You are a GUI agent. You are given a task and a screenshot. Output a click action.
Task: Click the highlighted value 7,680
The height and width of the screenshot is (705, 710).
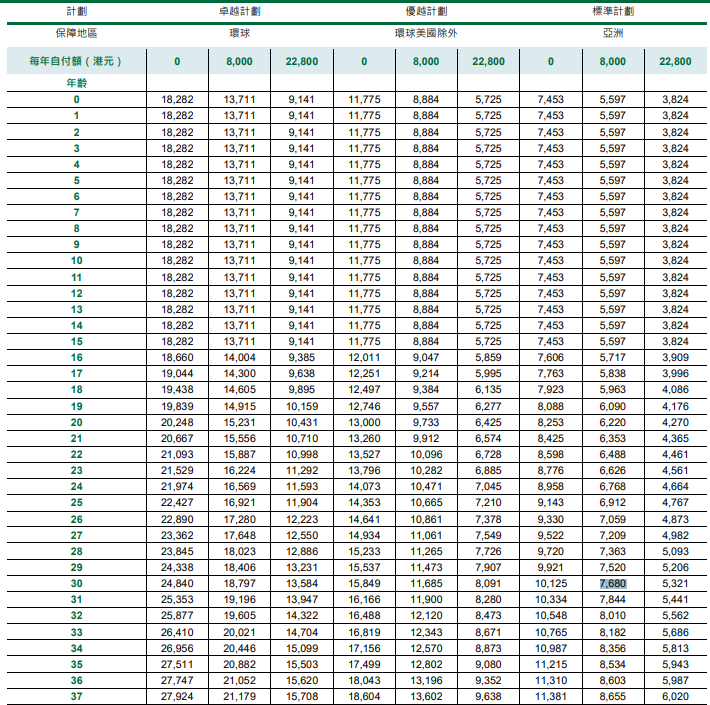point(613,583)
